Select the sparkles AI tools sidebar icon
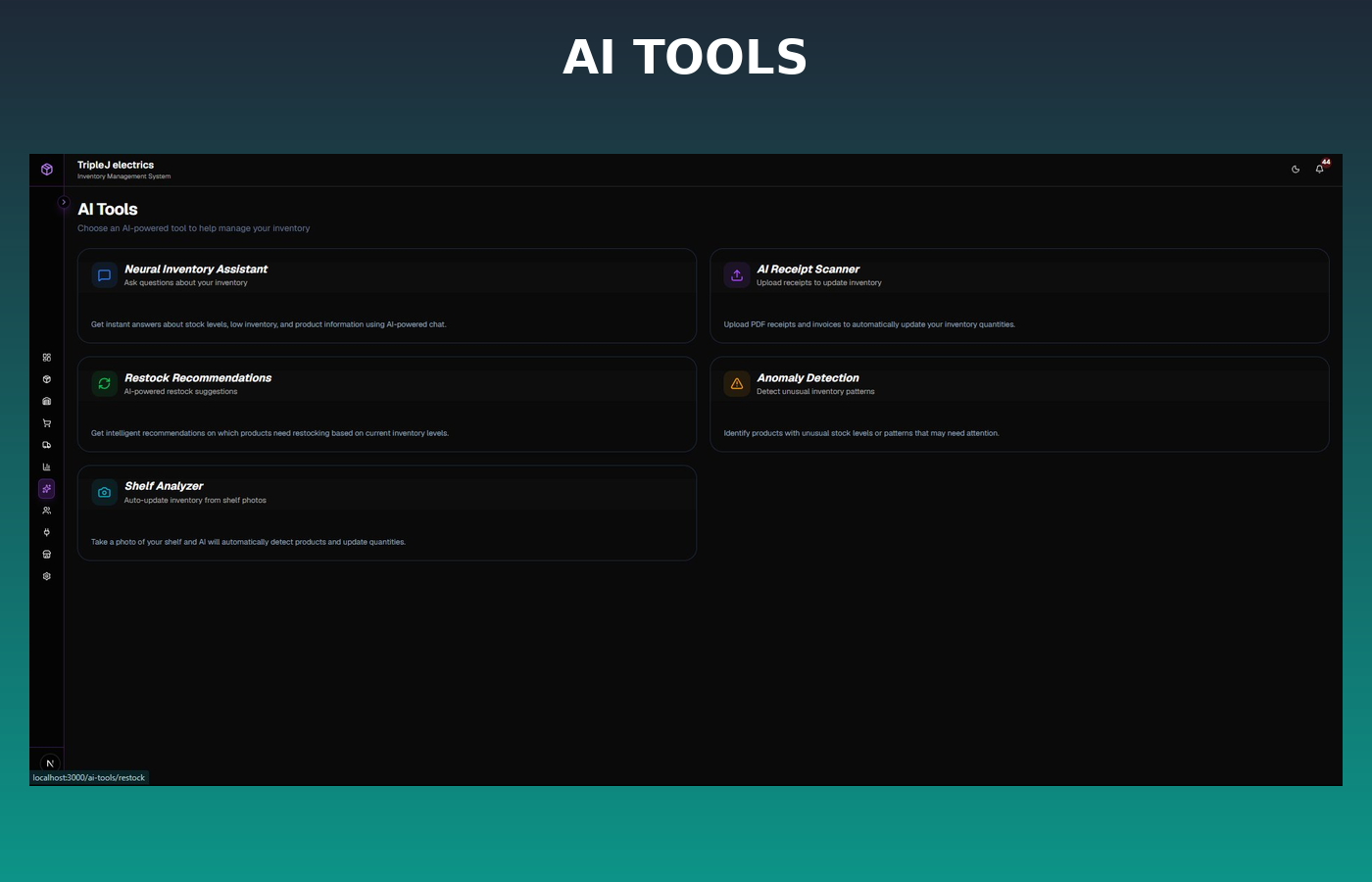Screen dimensions: 1372x882 pos(46,488)
